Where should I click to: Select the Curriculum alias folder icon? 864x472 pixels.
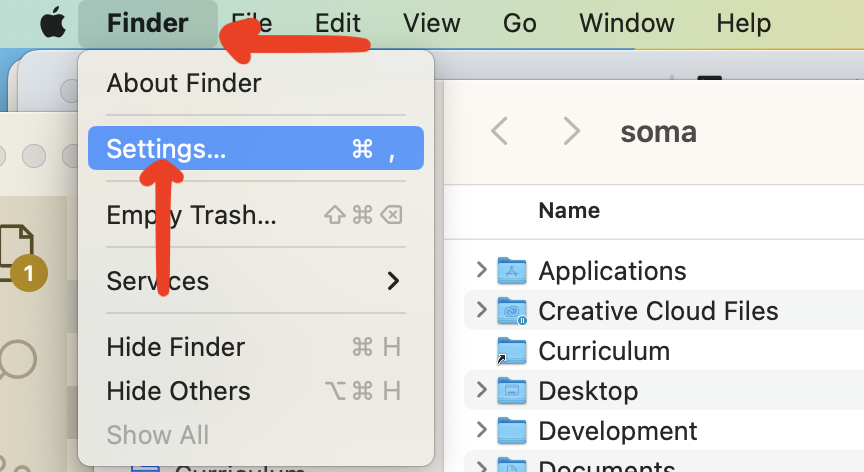pos(511,351)
